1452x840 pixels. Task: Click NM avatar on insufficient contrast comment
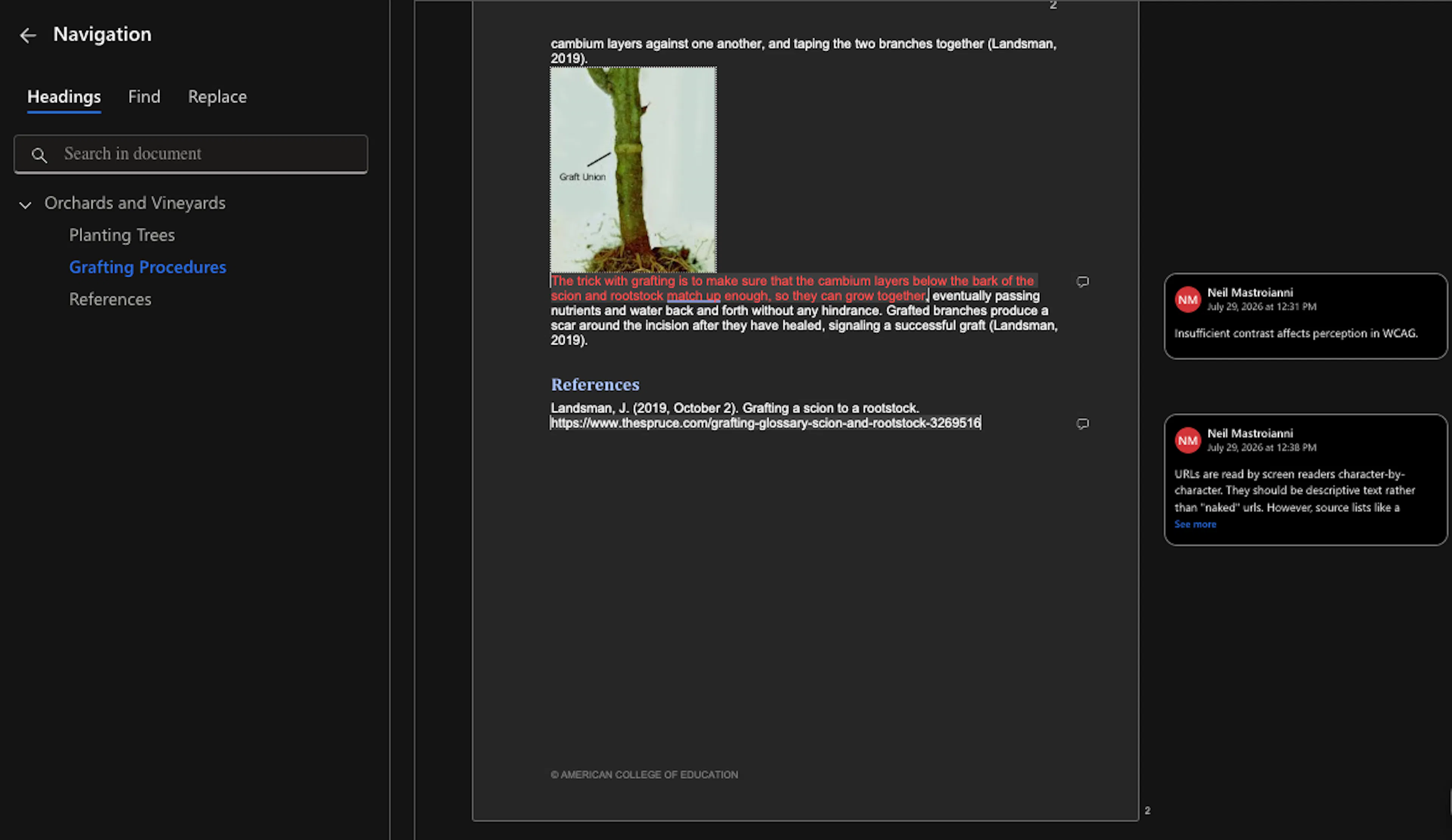point(1188,299)
